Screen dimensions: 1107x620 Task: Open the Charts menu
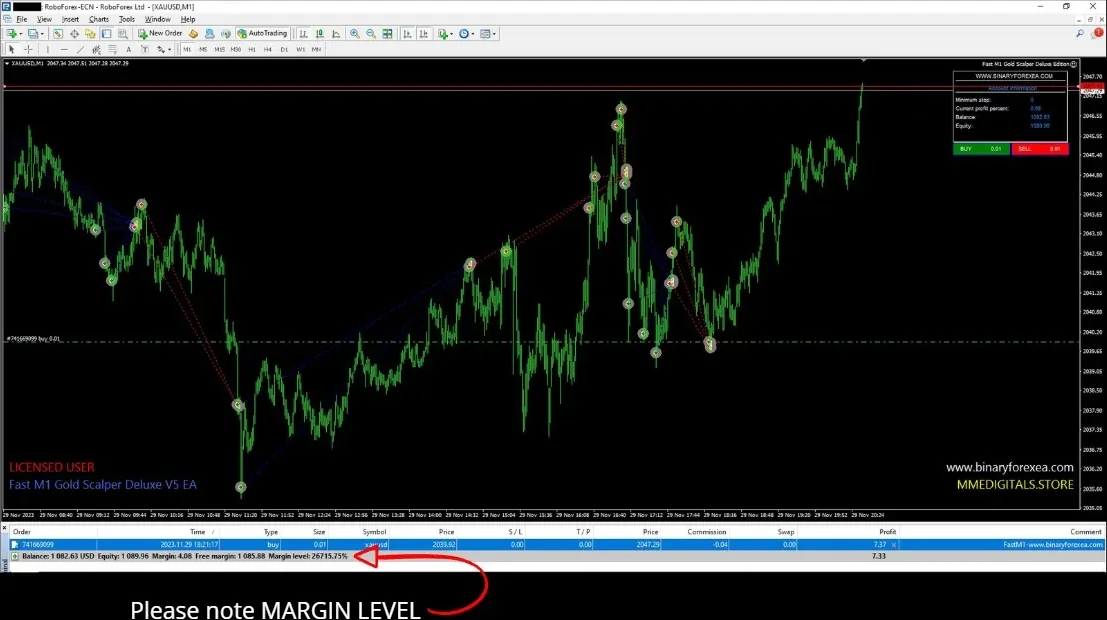(99, 19)
